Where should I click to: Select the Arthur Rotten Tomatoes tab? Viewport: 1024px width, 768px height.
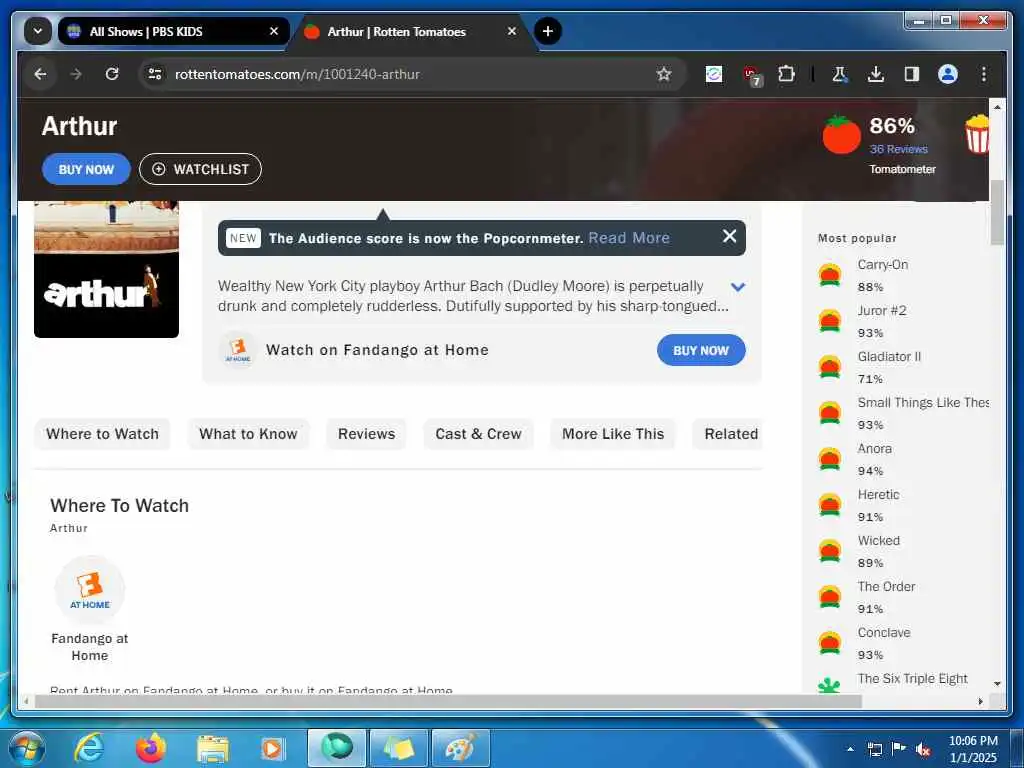click(411, 31)
